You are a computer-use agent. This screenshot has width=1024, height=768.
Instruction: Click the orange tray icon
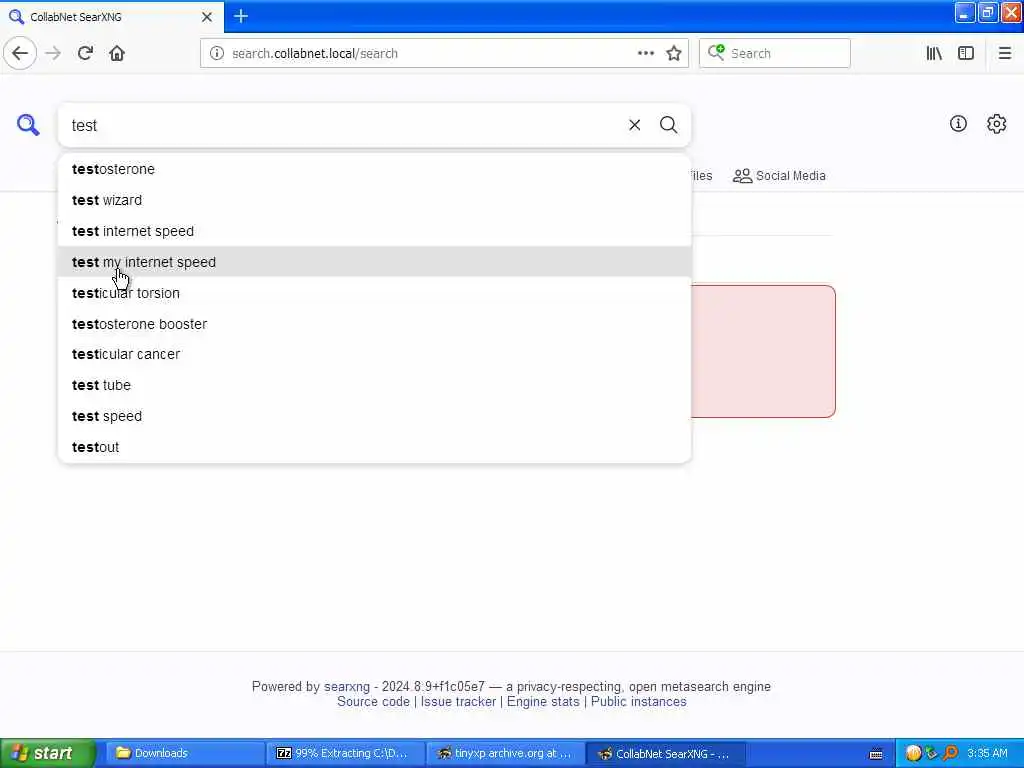913,754
